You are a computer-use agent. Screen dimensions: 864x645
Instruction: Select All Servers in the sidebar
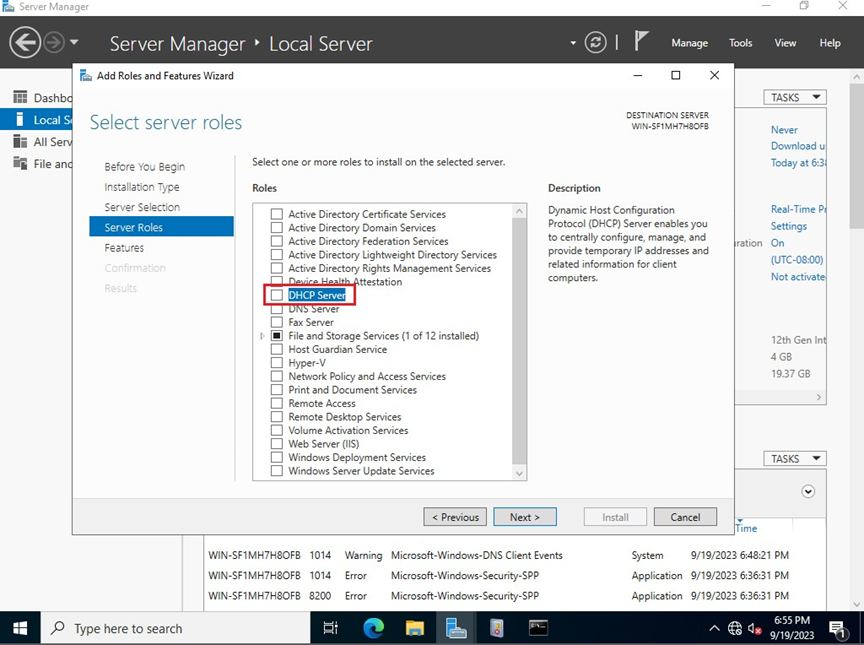coord(36,142)
